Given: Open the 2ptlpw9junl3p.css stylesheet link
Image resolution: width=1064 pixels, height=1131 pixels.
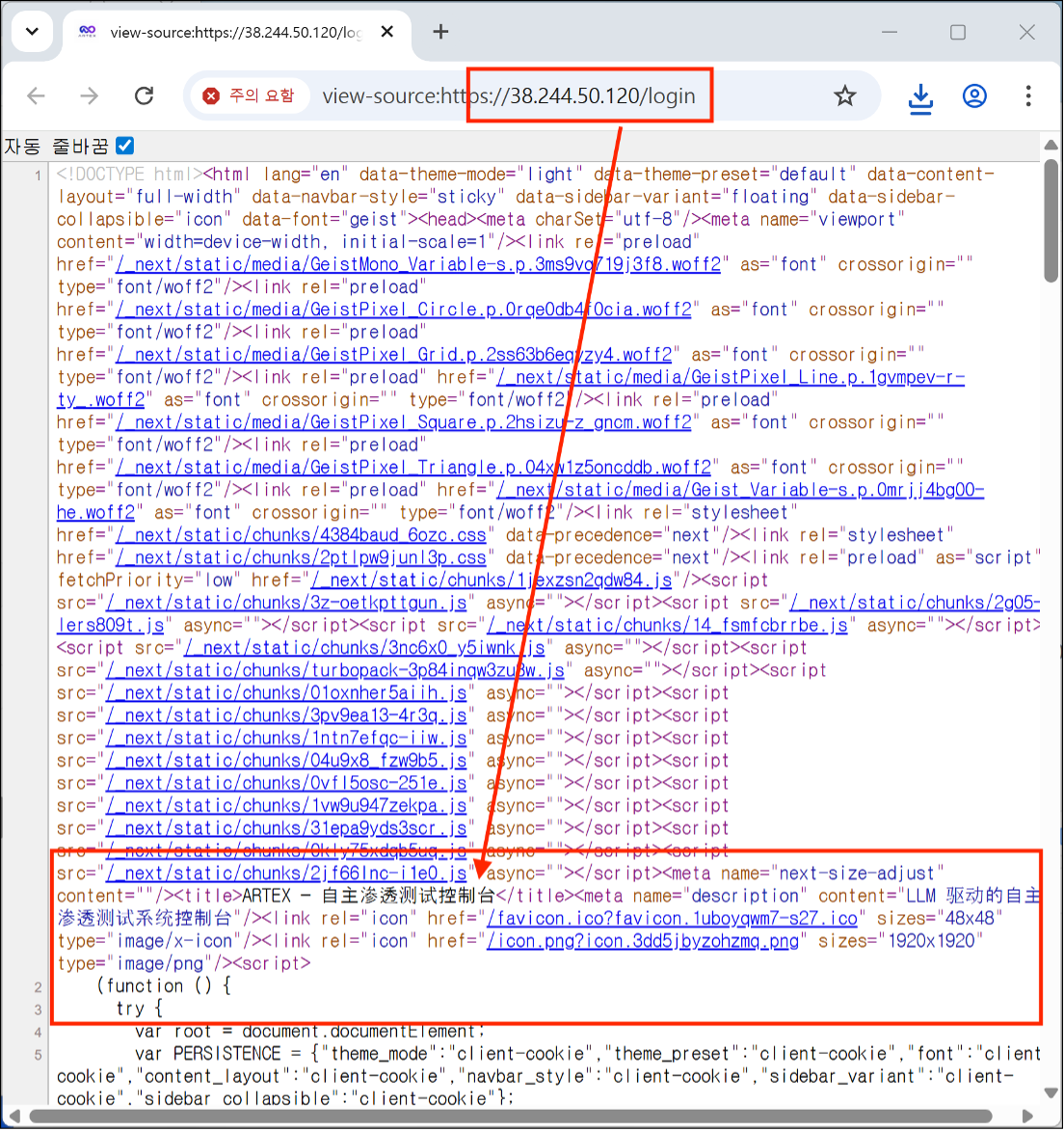Looking at the screenshot, I should coord(301,557).
